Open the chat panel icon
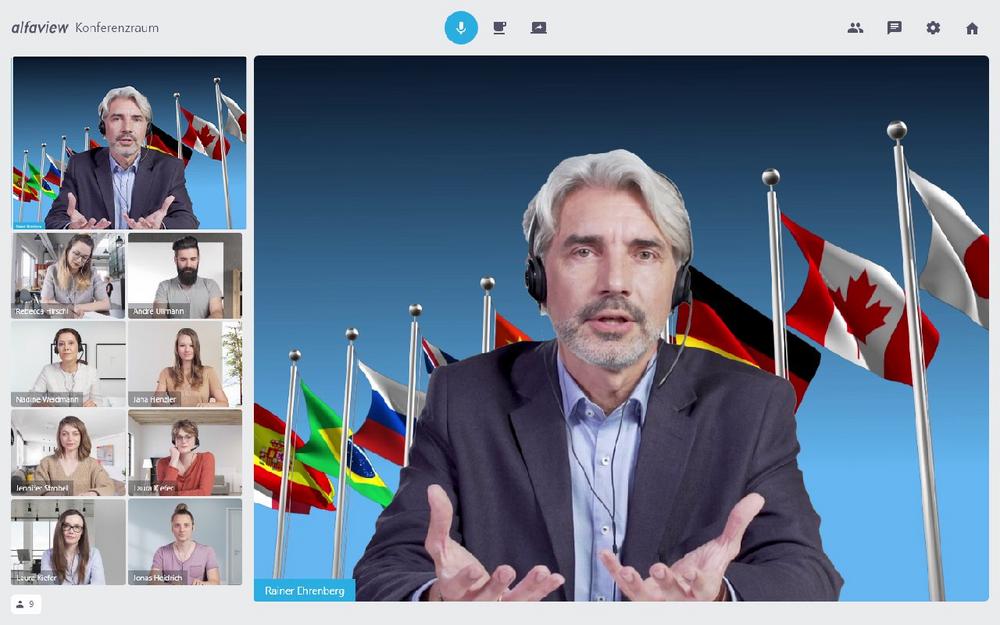The image size is (1000, 625). 894,28
